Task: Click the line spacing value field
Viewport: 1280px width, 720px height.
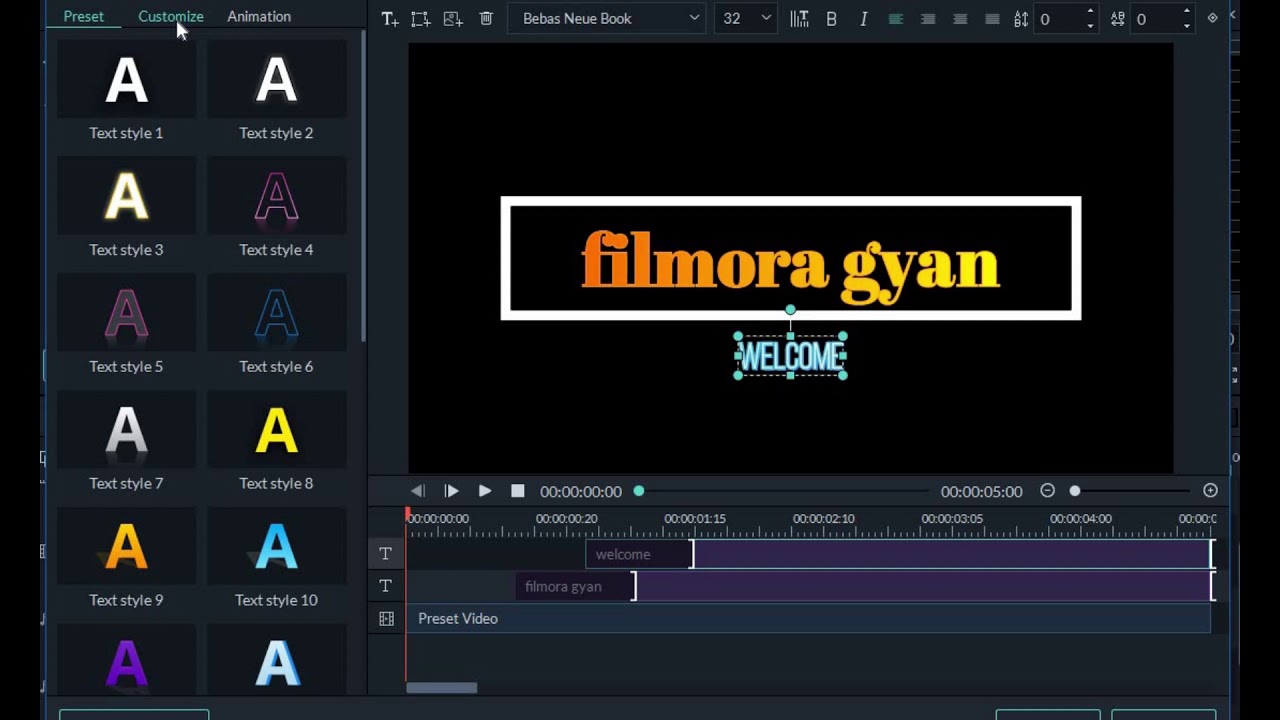Action: pyautogui.click(x=1059, y=19)
